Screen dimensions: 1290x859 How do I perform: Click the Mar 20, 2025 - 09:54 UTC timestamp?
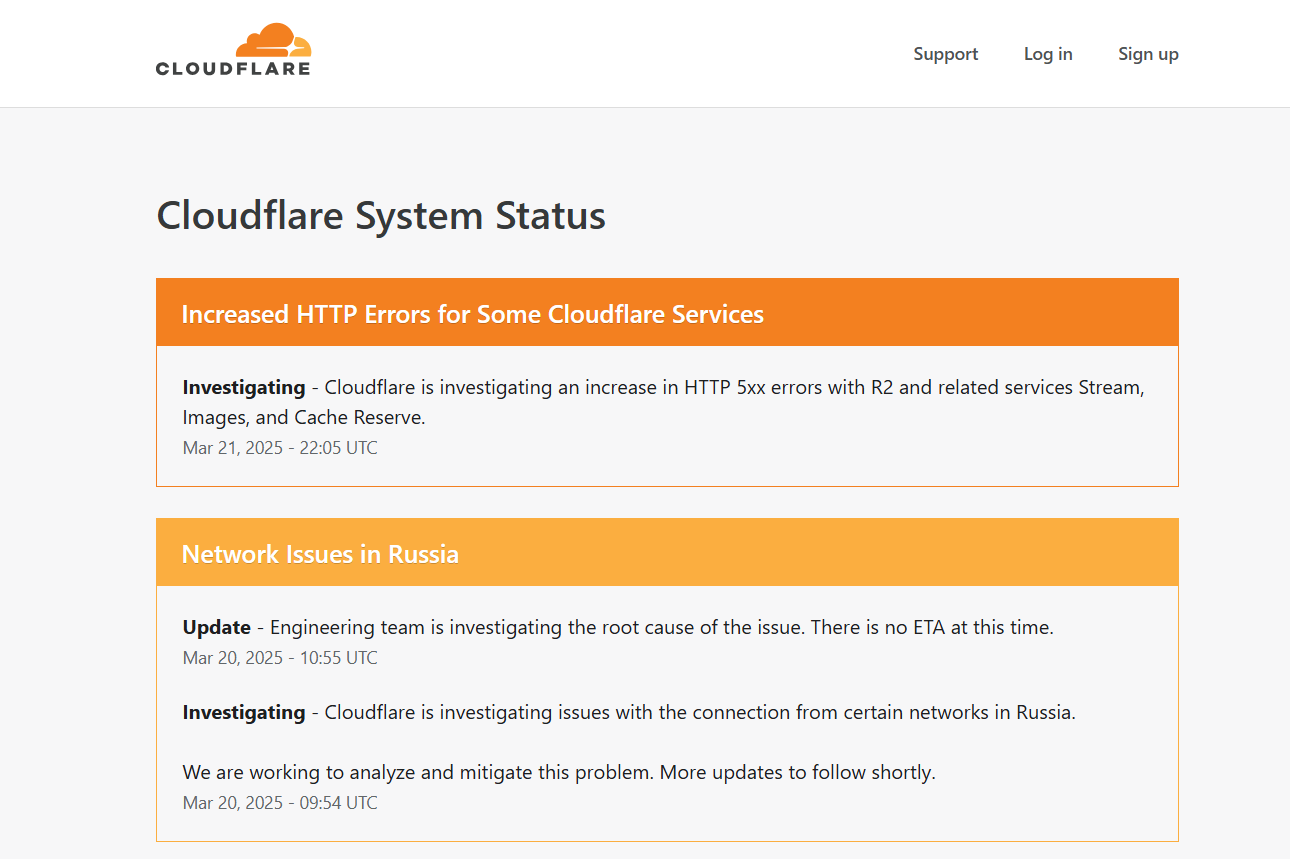[280, 803]
